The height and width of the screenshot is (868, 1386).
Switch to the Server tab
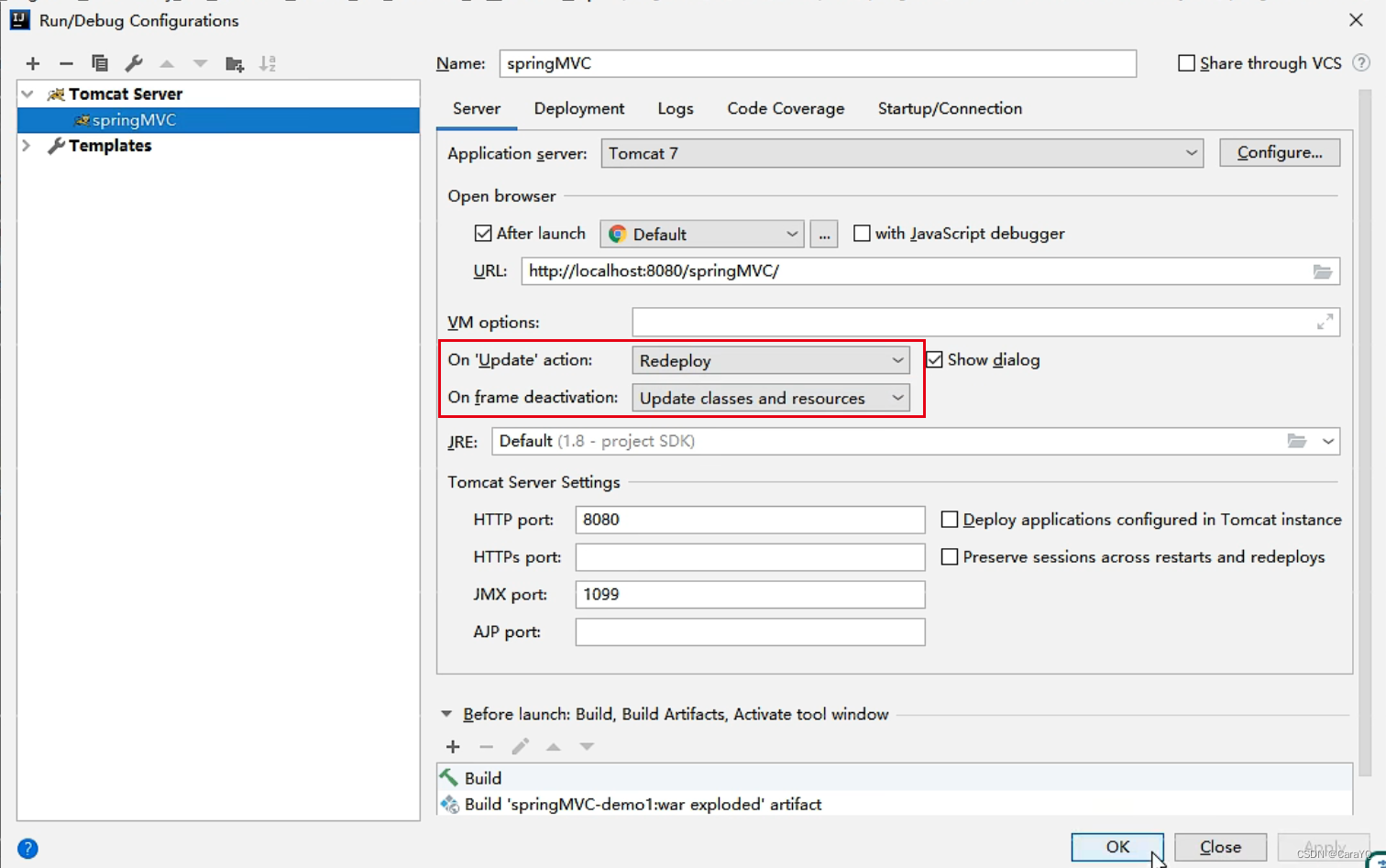click(477, 108)
